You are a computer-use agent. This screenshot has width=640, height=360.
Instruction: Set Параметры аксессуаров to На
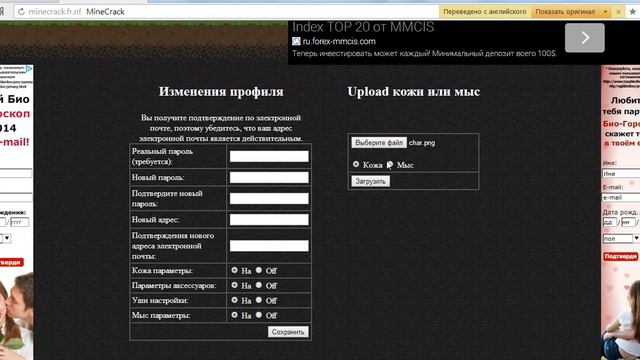[x=234, y=285]
